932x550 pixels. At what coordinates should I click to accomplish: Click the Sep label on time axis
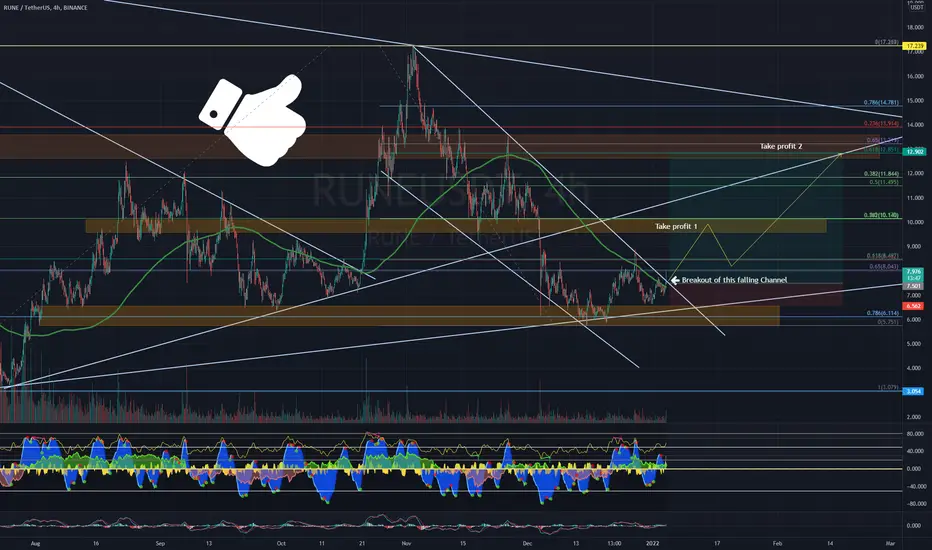[159, 543]
